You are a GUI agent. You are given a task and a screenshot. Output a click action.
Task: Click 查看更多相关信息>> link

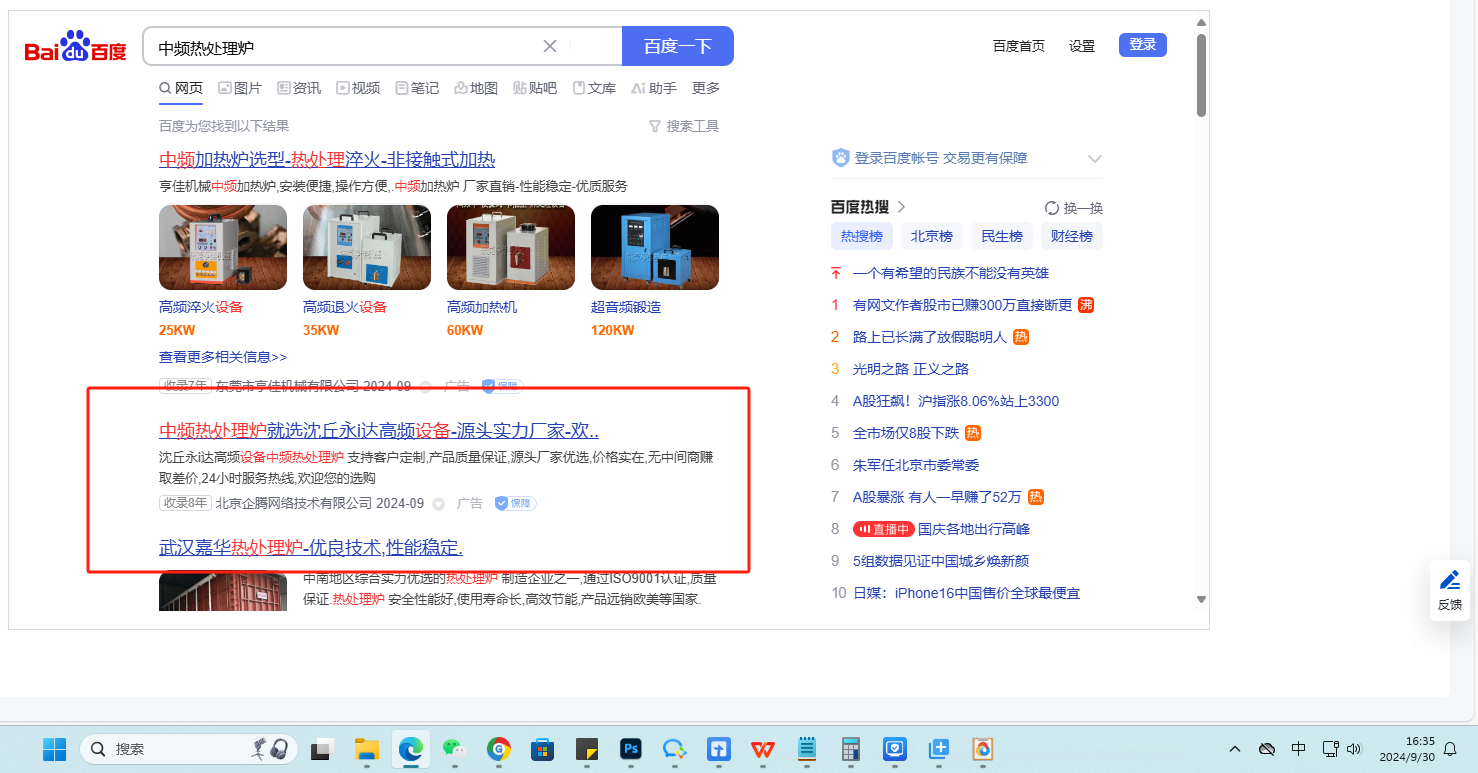223,357
